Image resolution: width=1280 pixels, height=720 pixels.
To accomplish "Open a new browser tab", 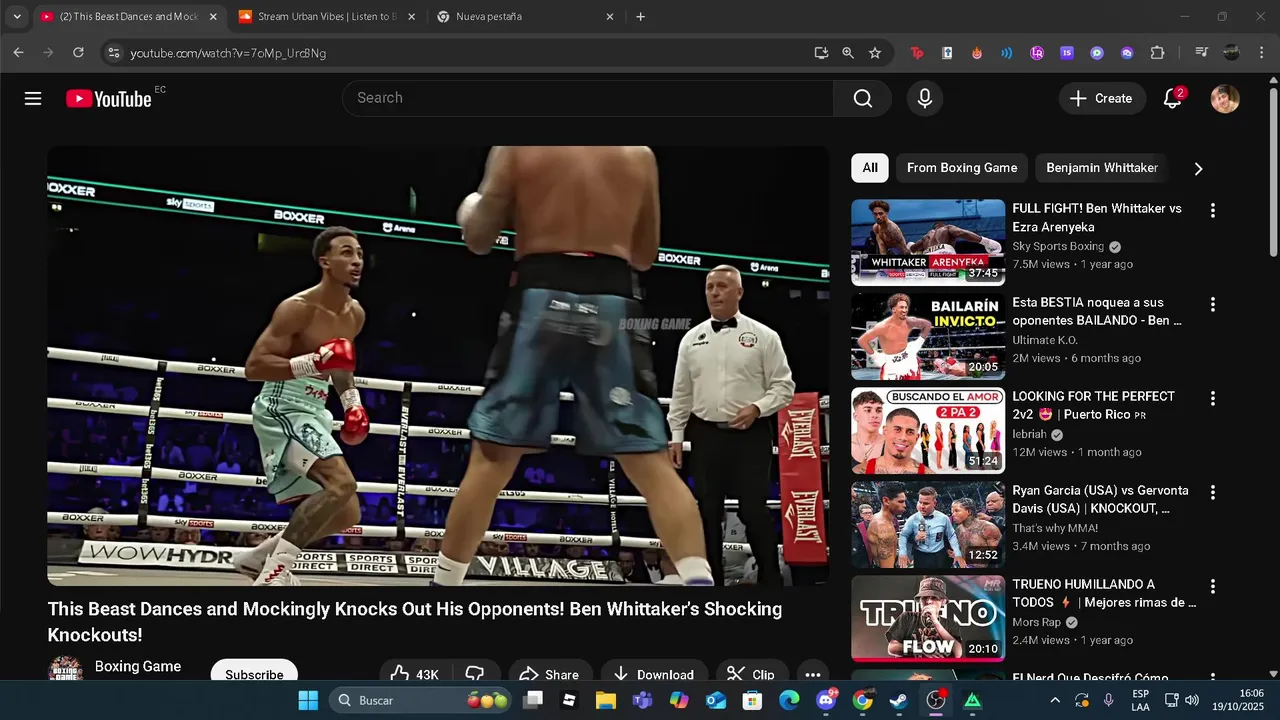I will click(x=641, y=17).
